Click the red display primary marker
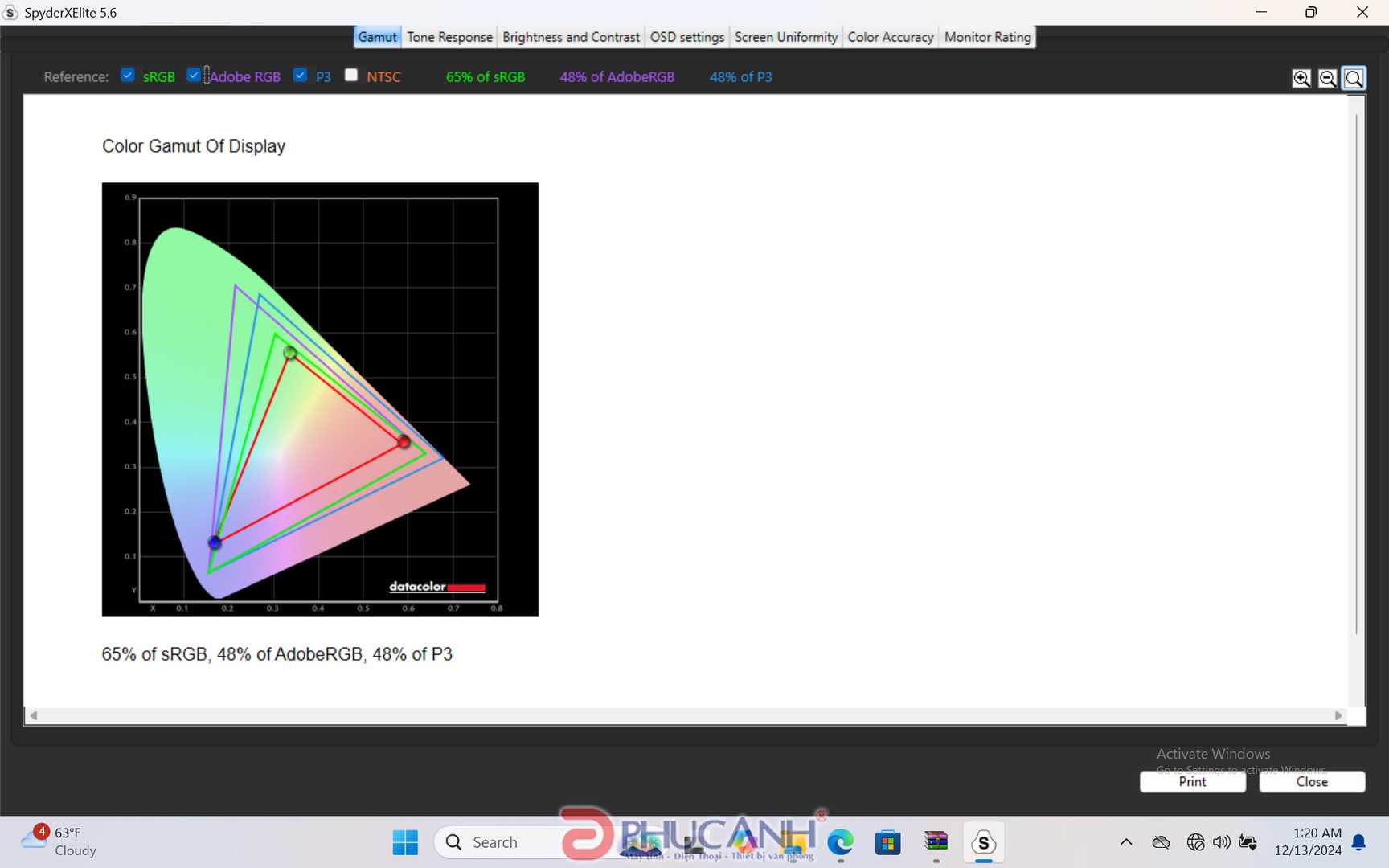Image resolution: width=1389 pixels, height=868 pixels. coord(404,441)
